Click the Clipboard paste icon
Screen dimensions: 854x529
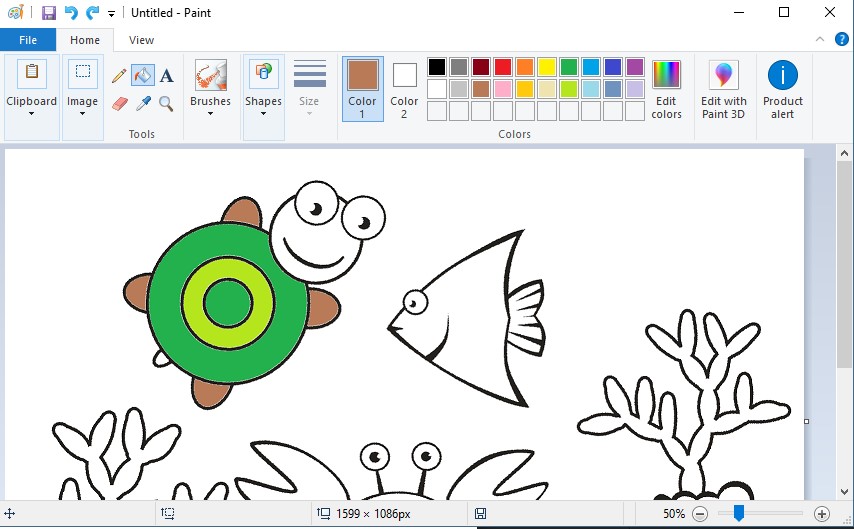coord(32,74)
